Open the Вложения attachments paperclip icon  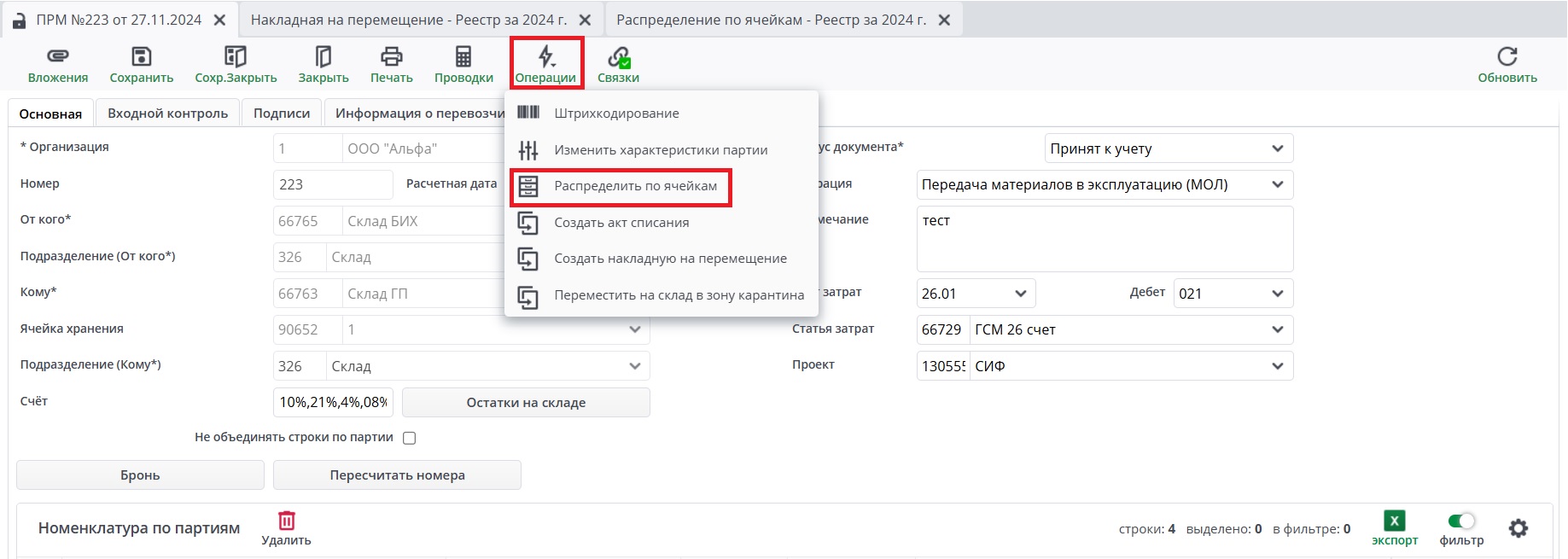coord(57,56)
